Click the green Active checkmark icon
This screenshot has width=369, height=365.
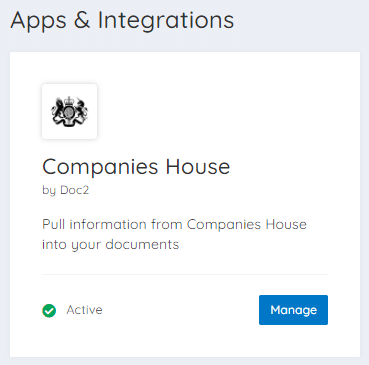[x=49, y=311]
